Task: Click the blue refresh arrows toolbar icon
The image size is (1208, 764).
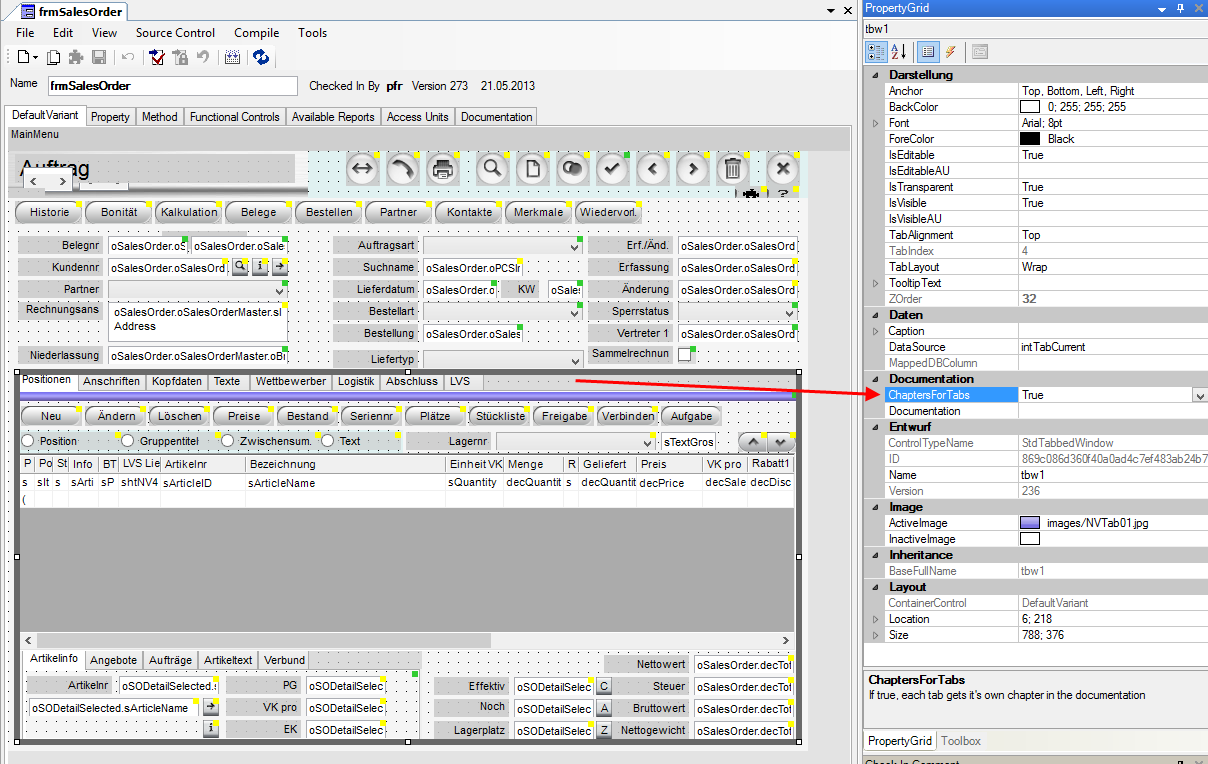Action: (261, 57)
